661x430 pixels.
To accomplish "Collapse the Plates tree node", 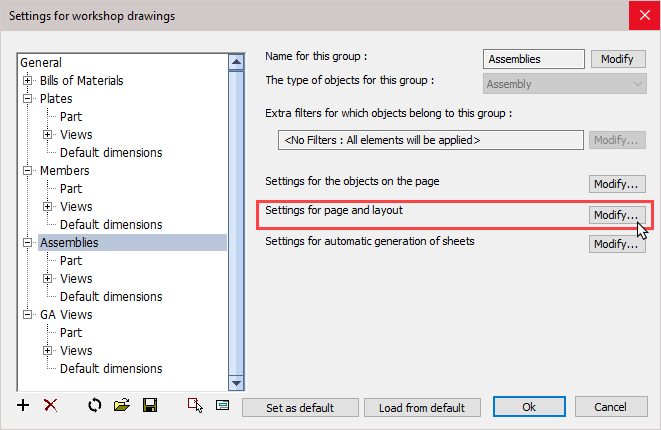I will 28,99.
